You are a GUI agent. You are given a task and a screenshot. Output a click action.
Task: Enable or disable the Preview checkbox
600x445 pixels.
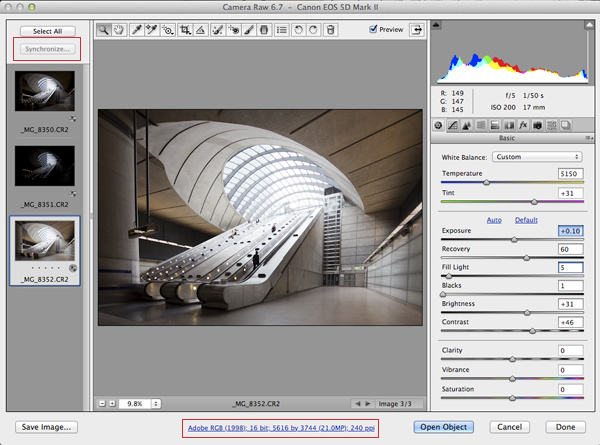(x=373, y=29)
